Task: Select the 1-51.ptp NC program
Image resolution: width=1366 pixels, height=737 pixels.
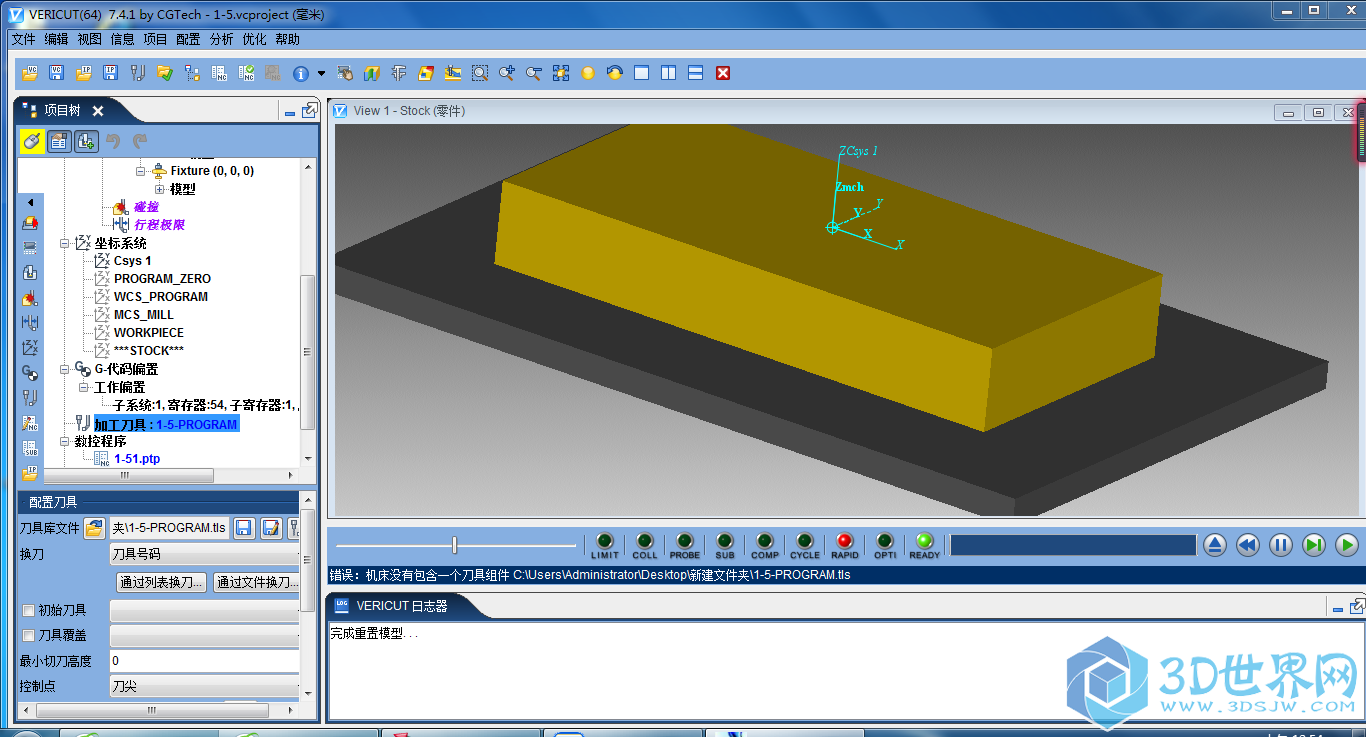Action: pyautogui.click(x=137, y=459)
